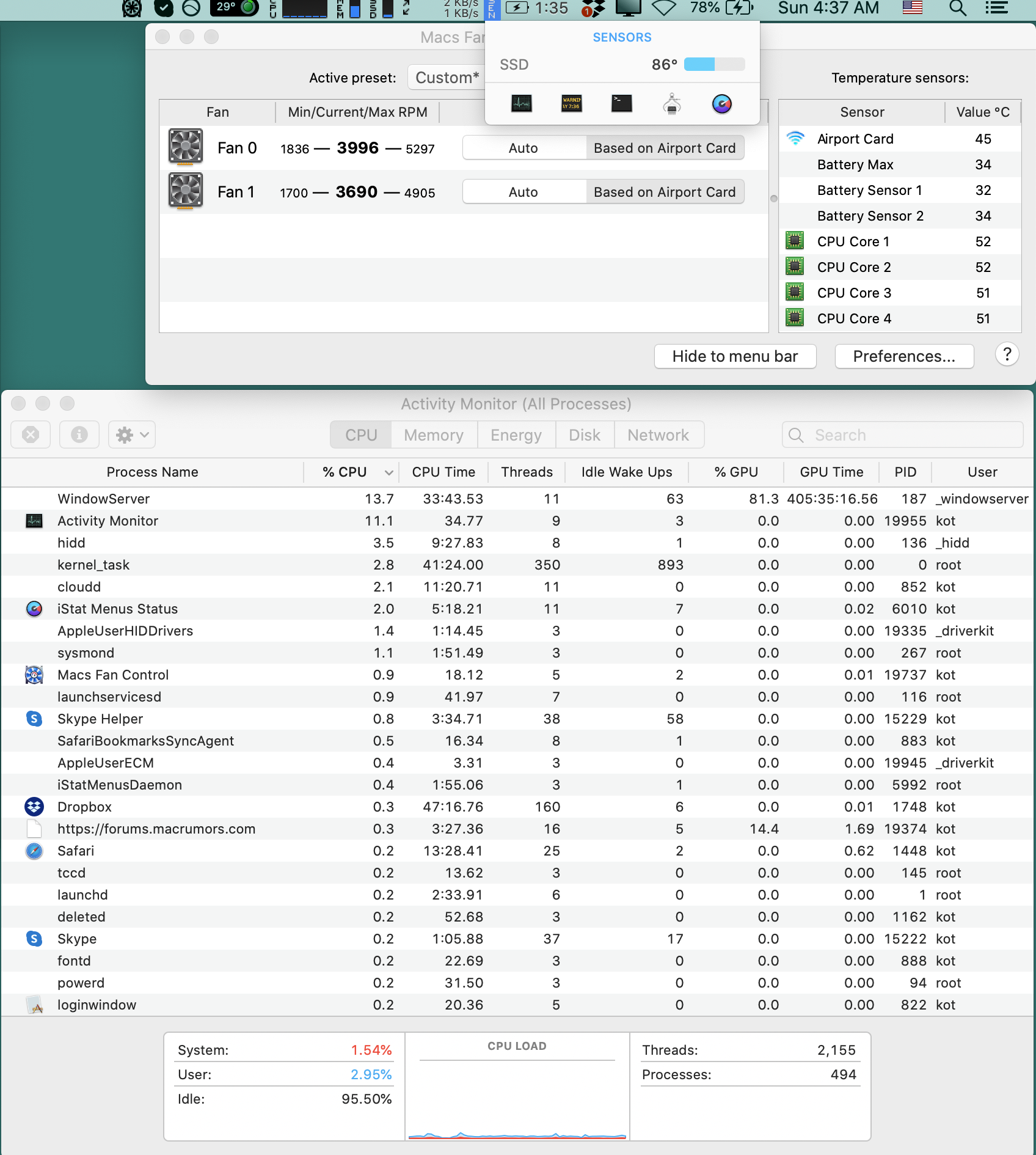
Task: Select the kernel_task process row
Action: click(x=517, y=565)
